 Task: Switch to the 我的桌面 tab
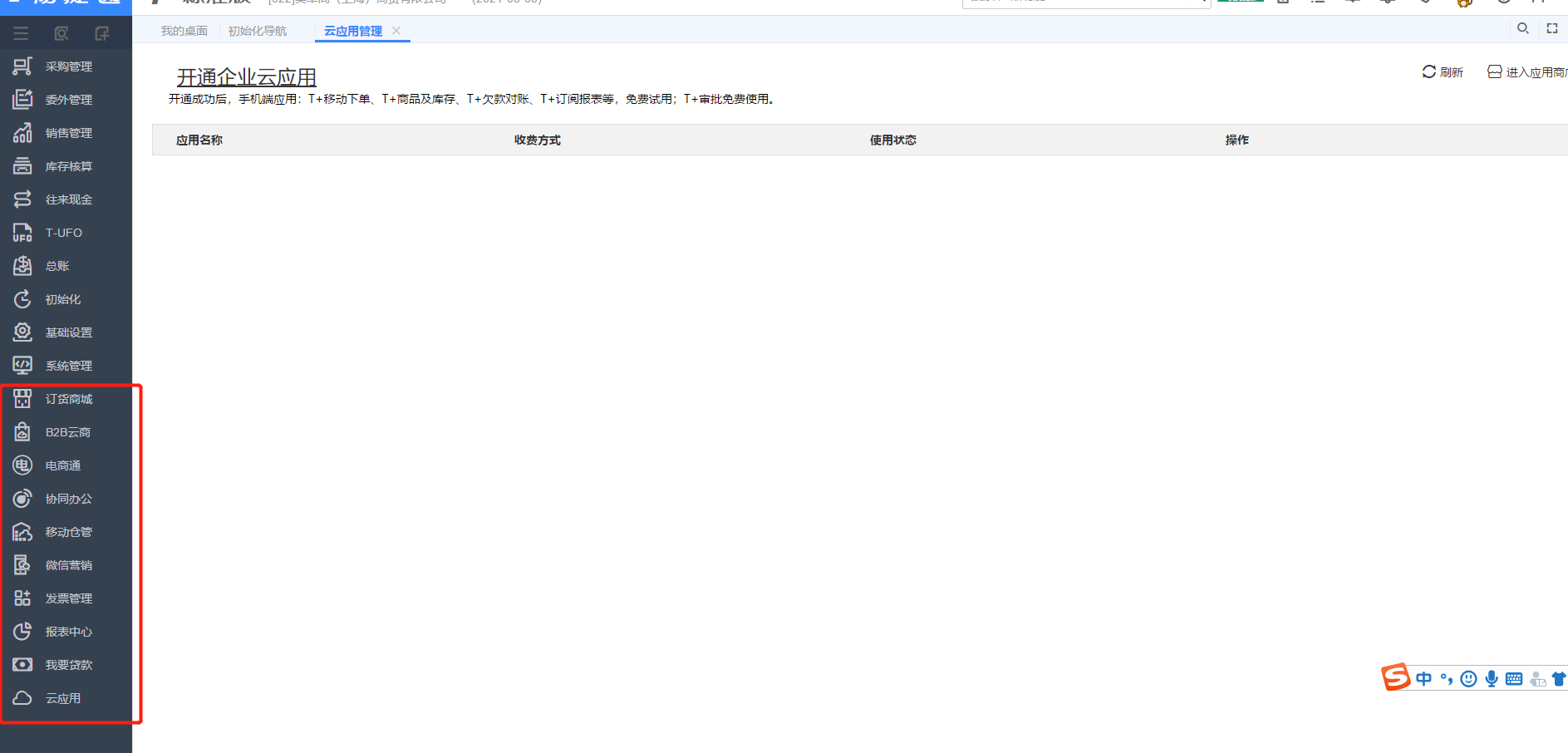tap(184, 31)
